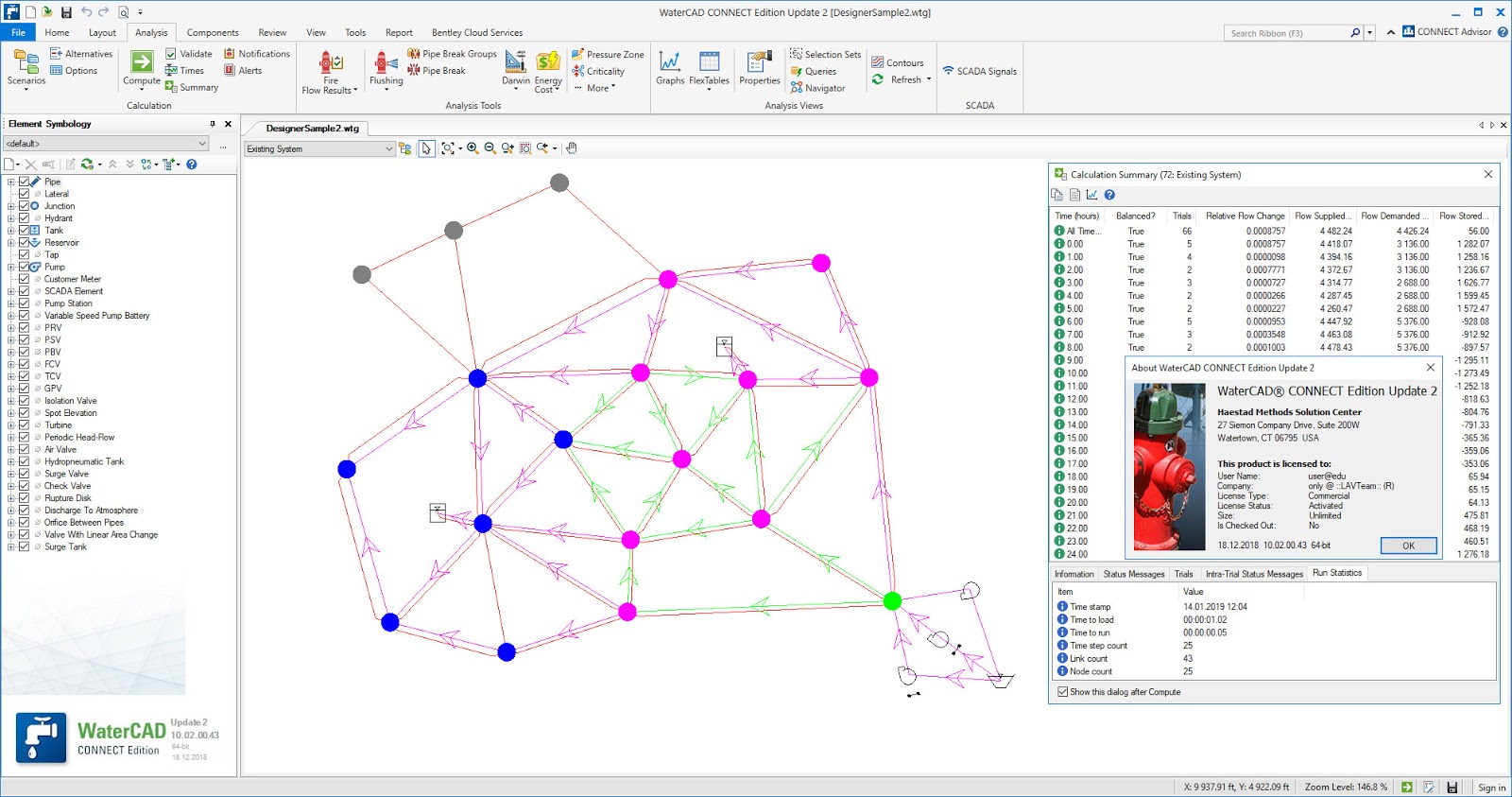Open Pressure Zone tool
The height and width of the screenshot is (797, 1512).
coord(608,55)
